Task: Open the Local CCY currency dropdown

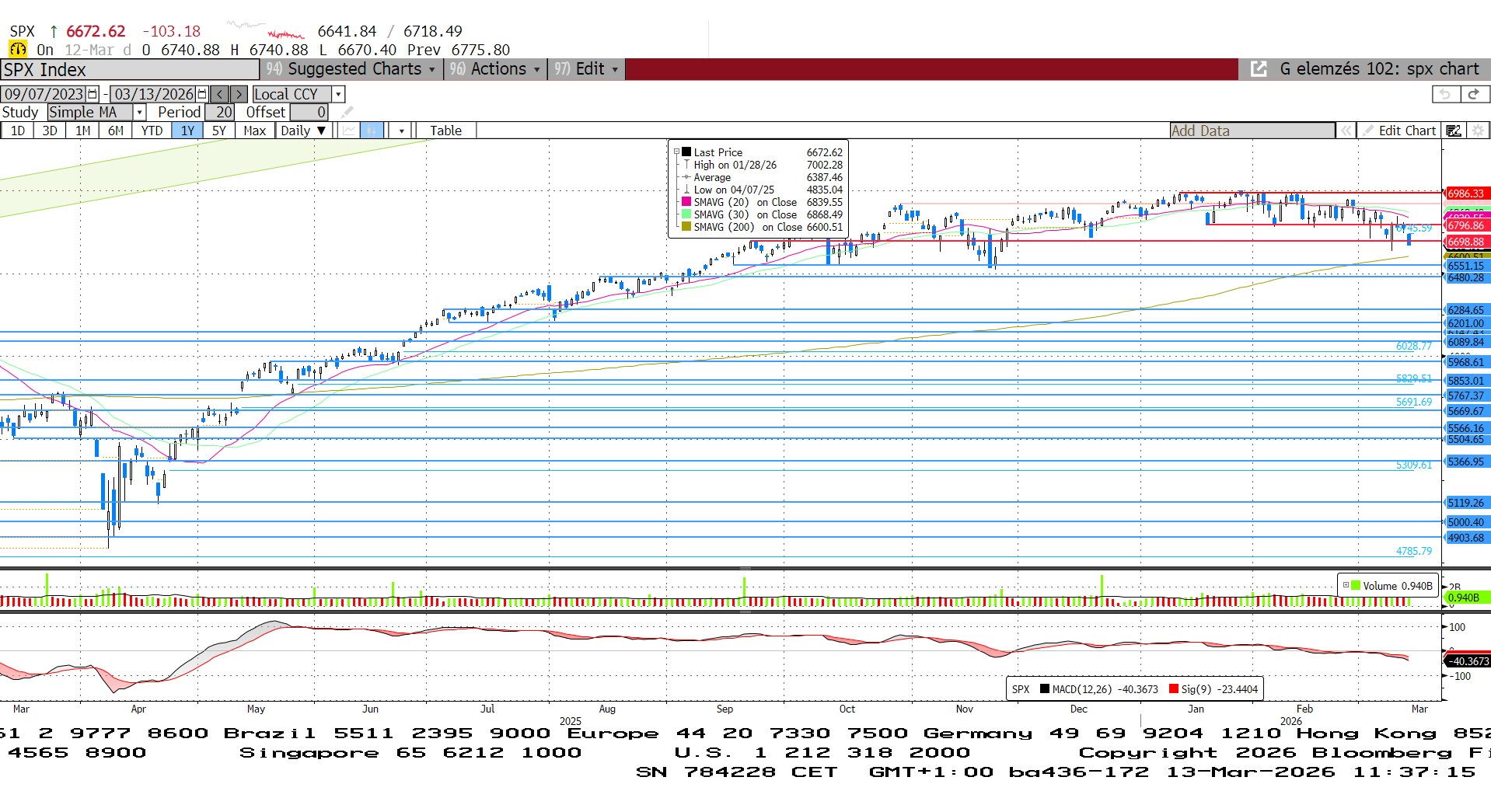Action: [338, 94]
